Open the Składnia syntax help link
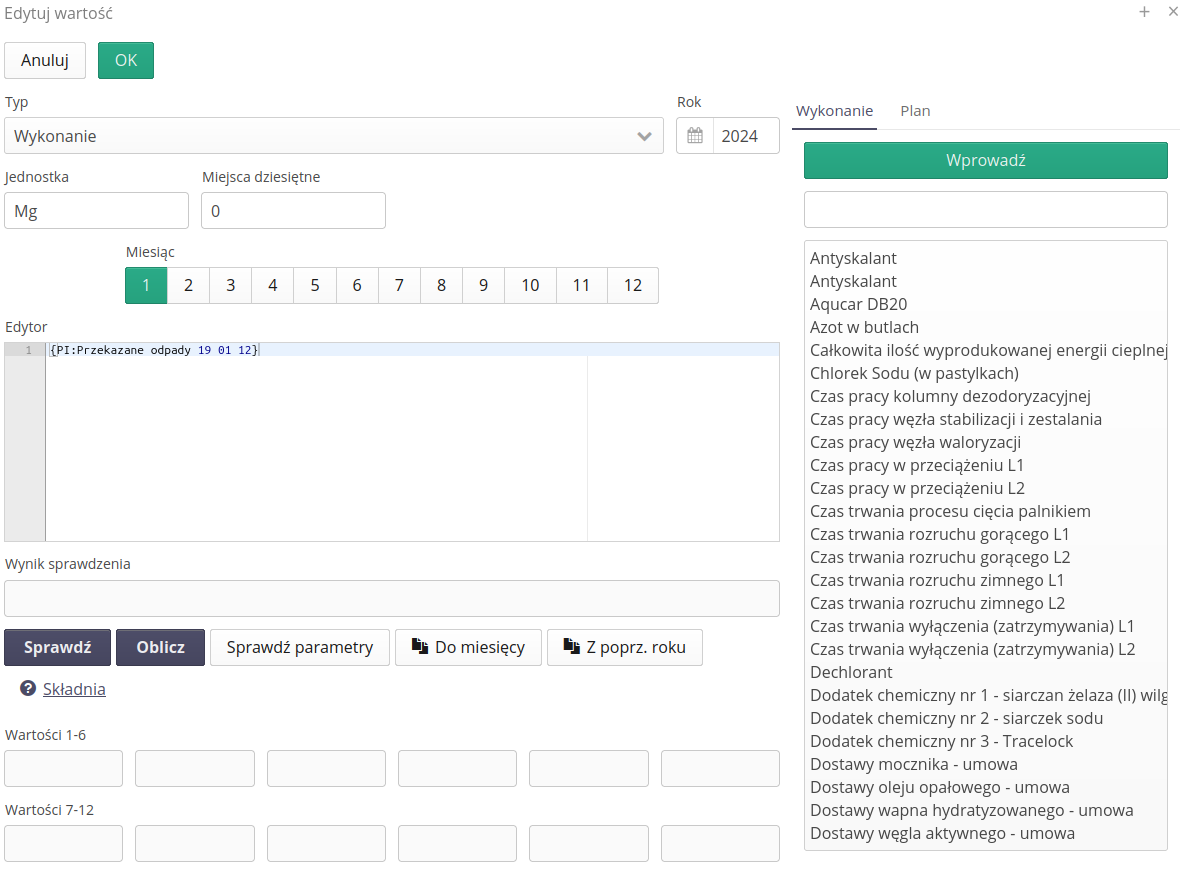Screen dimensions: 1184x873 pyautogui.click(x=74, y=689)
